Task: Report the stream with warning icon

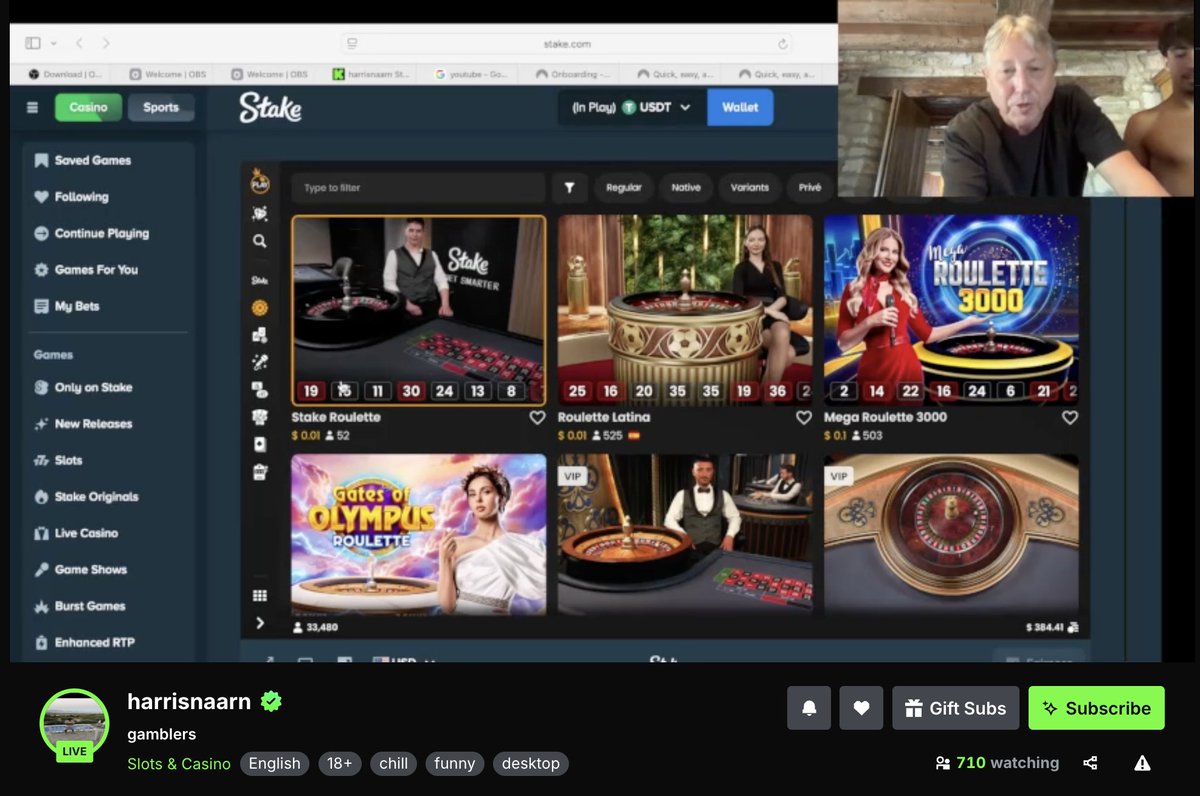Action: [x=1142, y=763]
